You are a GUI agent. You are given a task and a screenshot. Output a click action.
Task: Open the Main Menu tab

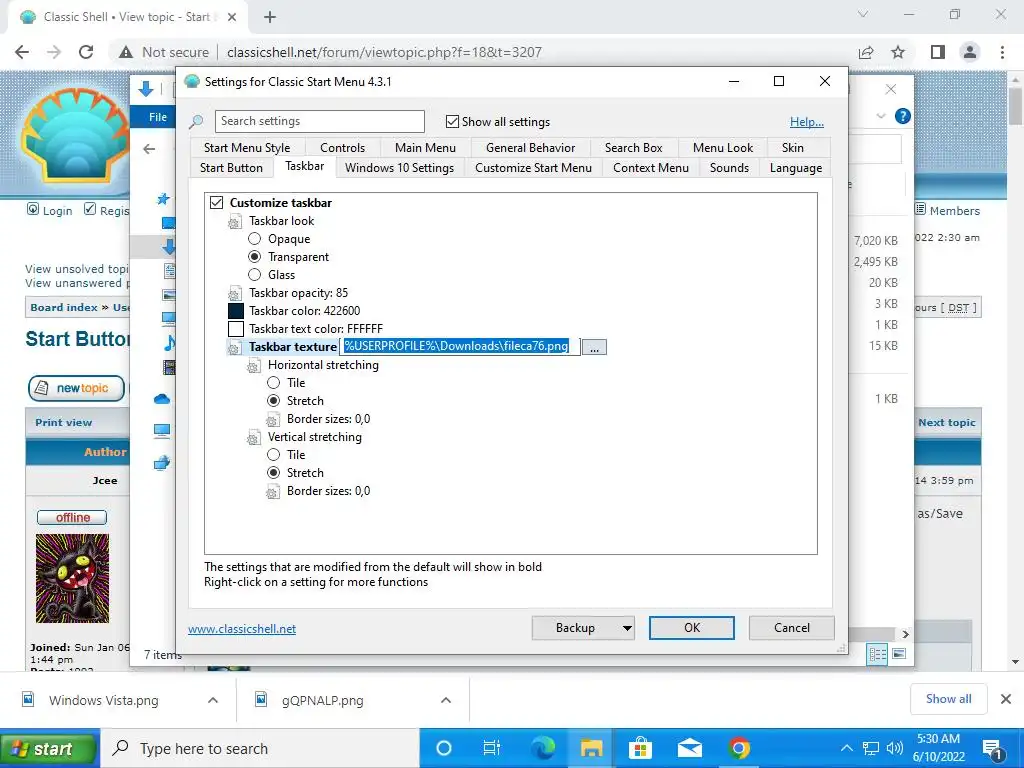point(425,148)
